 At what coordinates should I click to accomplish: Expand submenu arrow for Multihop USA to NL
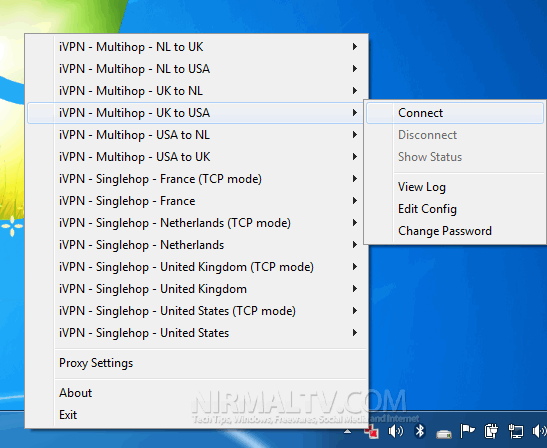355,134
